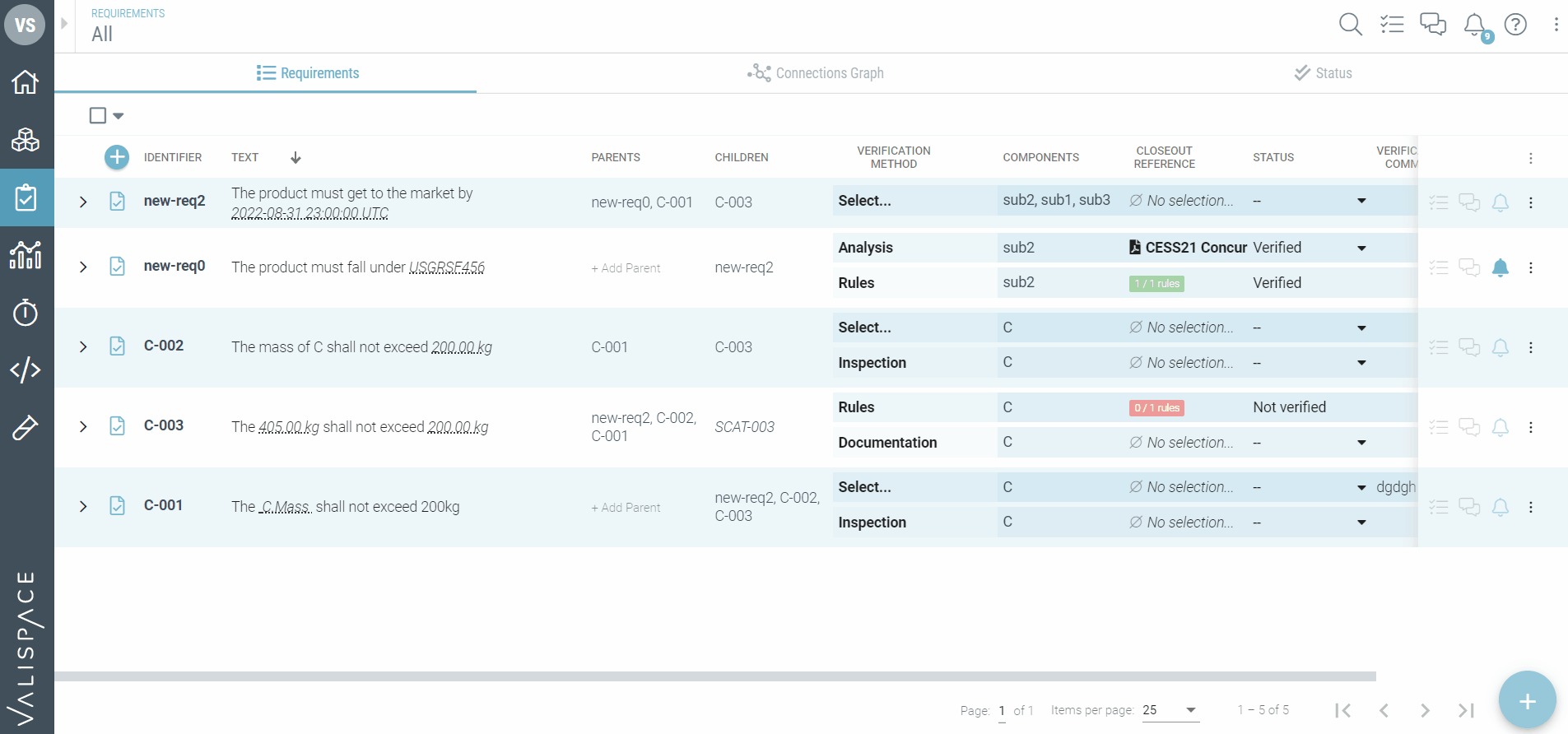The image size is (1568, 734).
Task: Go to the next page
Action: 1425,710
